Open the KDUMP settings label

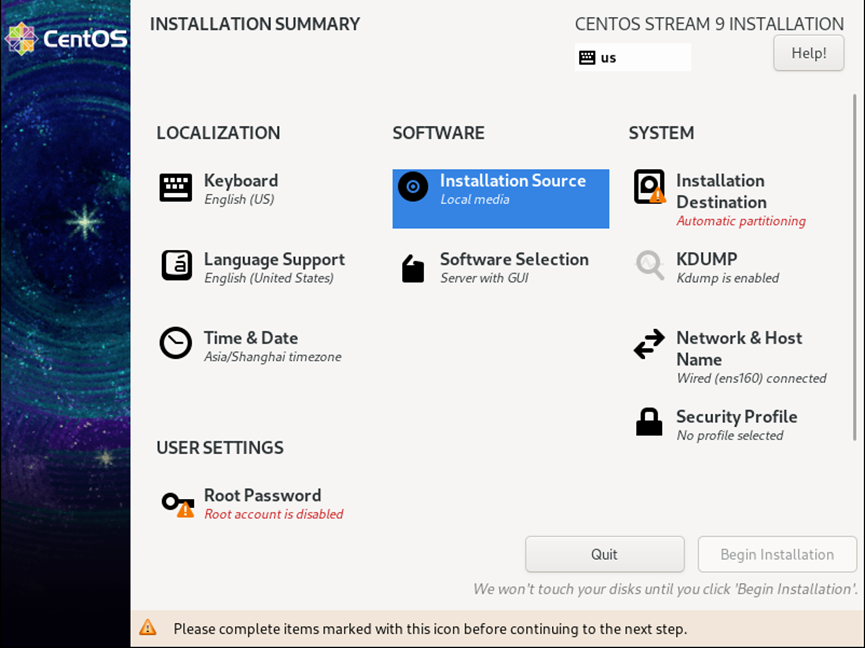click(x=707, y=259)
